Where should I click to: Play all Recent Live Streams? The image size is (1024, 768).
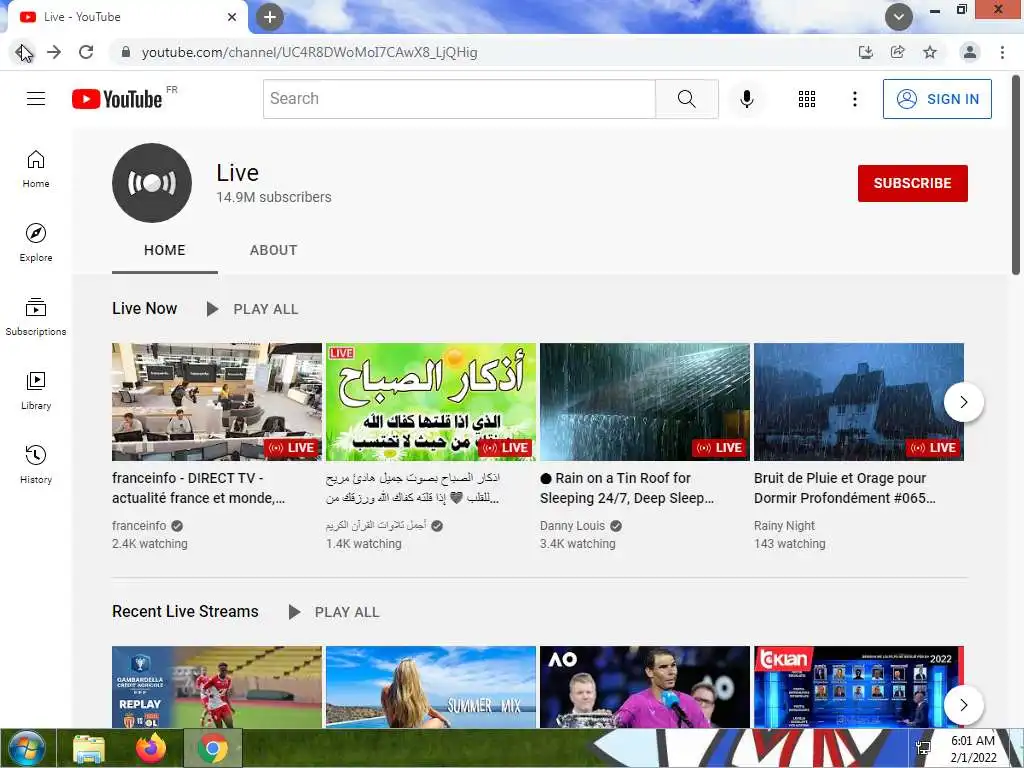[x=334, y=612]
